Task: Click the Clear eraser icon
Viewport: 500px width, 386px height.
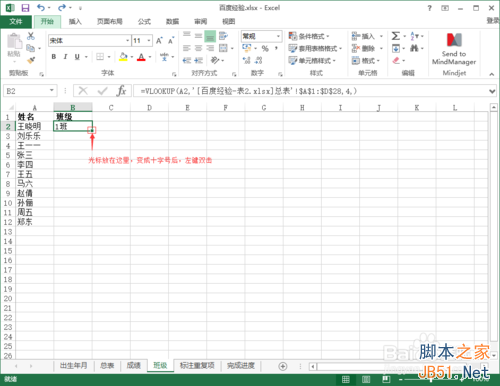Action: [x=396, y=61]
